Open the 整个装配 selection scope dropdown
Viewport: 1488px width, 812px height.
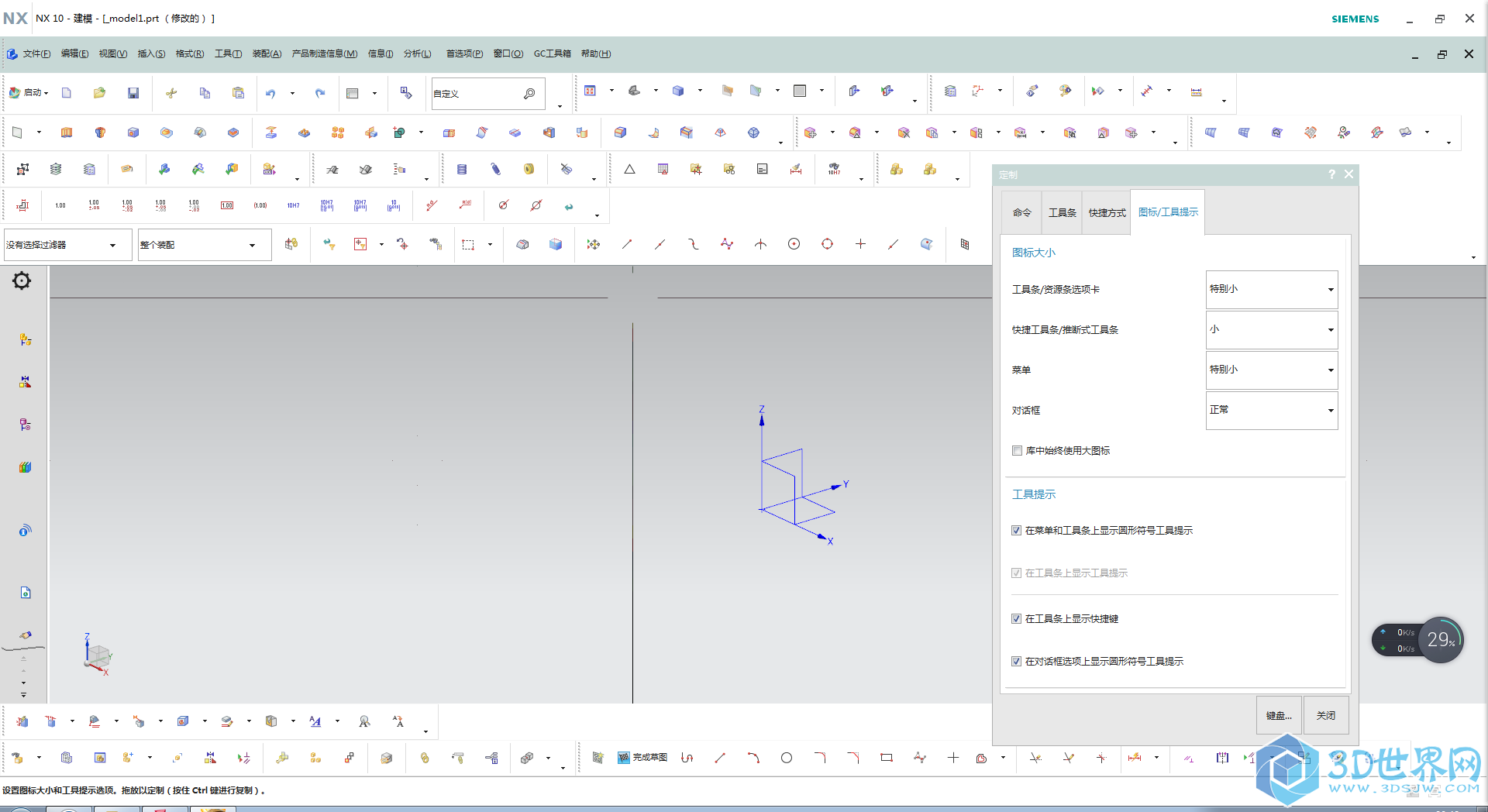pyautogui.click(x=205, y=245)
